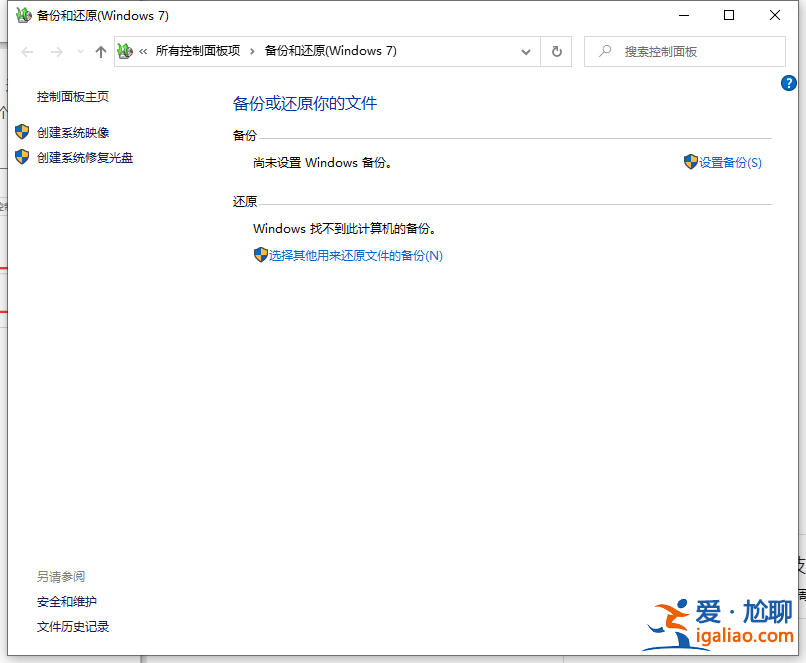Open 安全和维护 from the bottom links

tap(66, 602)
